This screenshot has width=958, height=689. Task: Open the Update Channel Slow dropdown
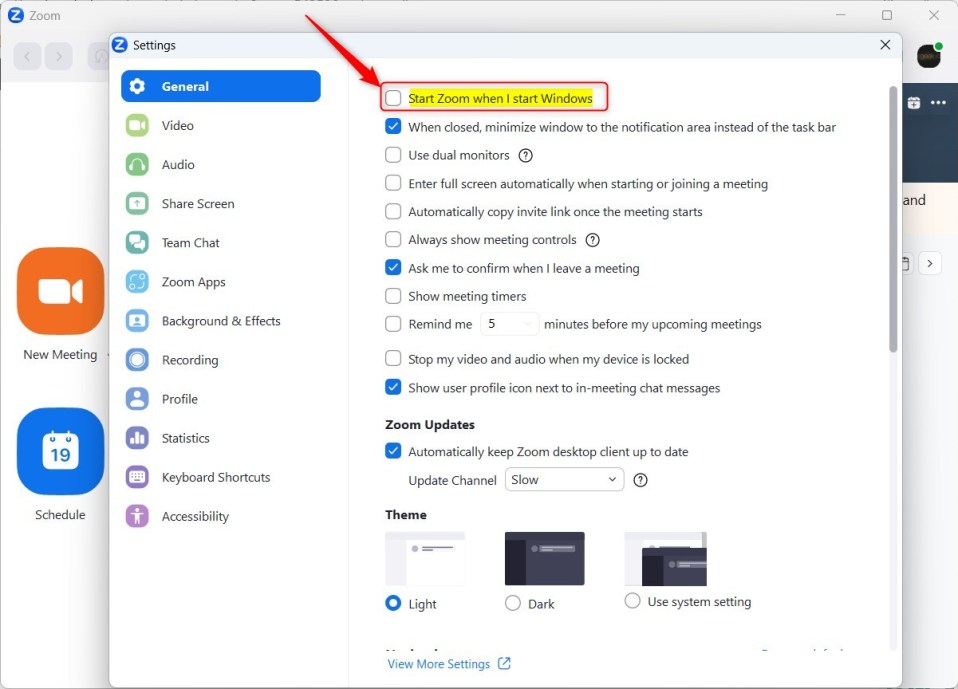pyautogui.click(x=565, y=480)
